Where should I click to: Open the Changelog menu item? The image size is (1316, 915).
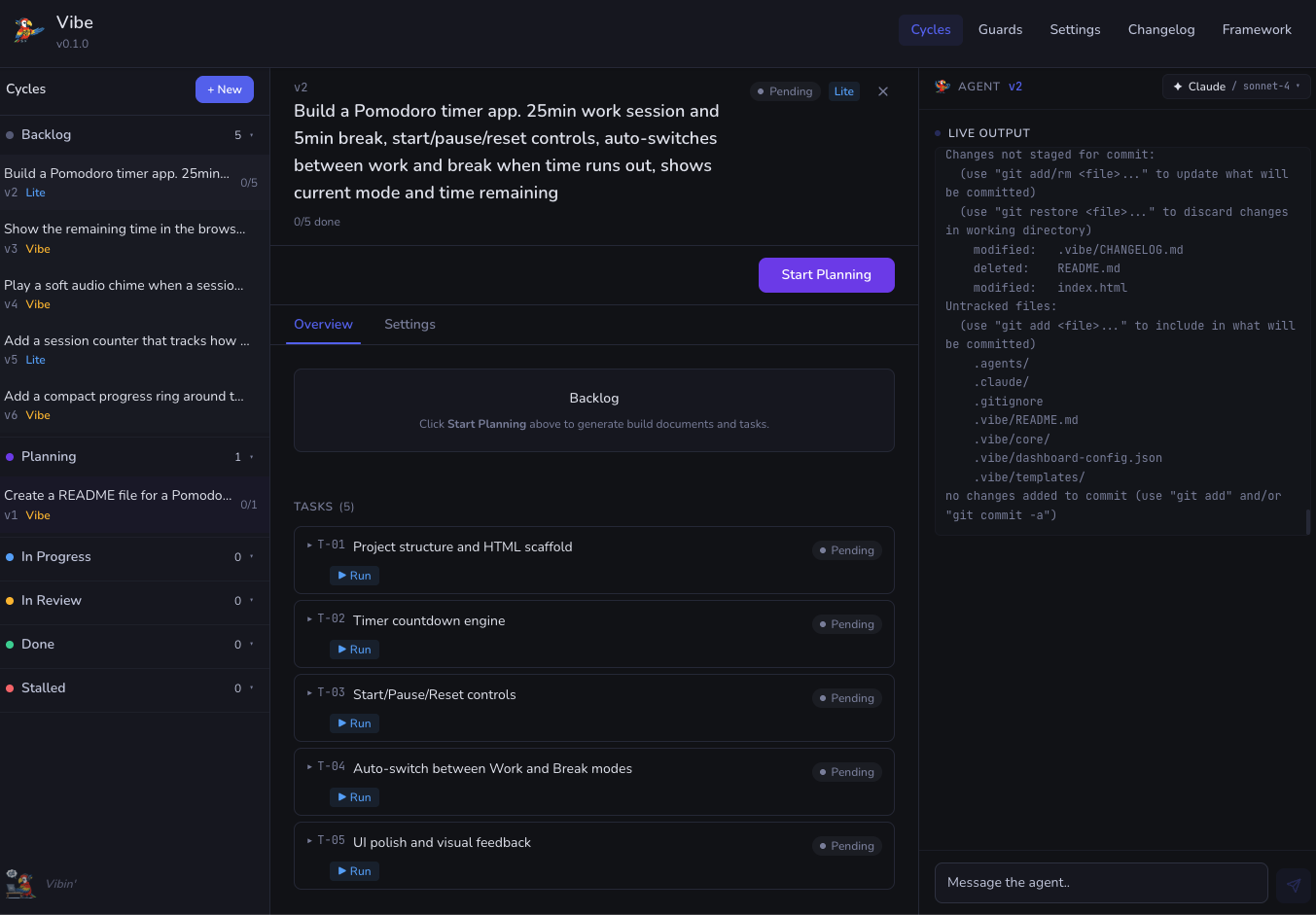click(1160, 30)
